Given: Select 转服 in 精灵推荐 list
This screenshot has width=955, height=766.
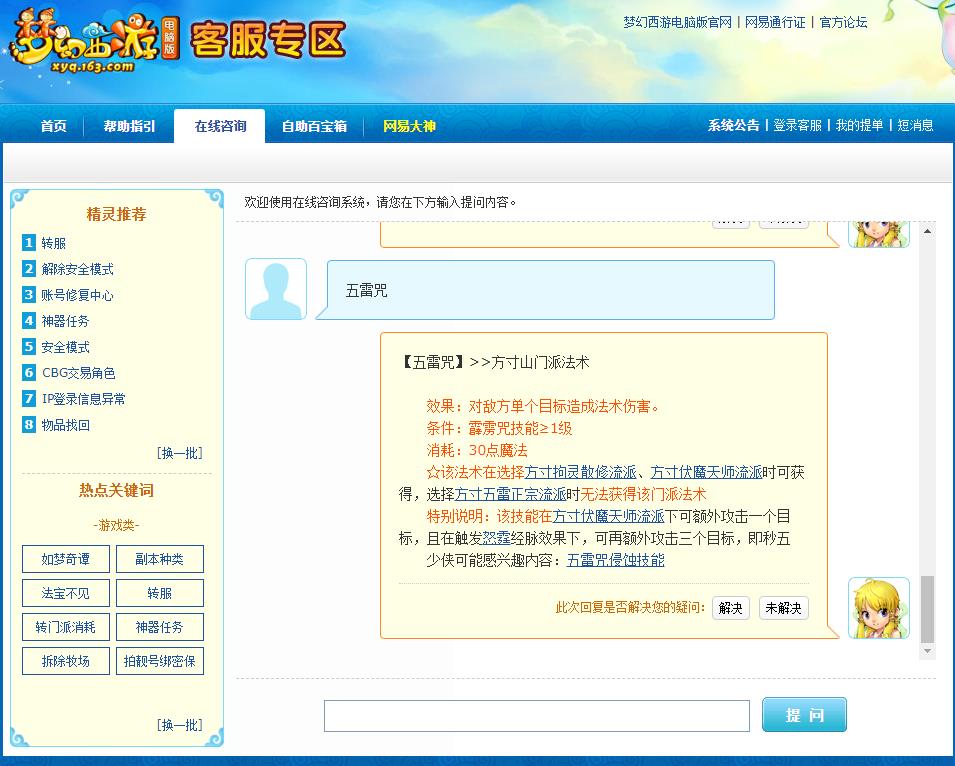Looking at the screenshot, I should tap(54, 243).
